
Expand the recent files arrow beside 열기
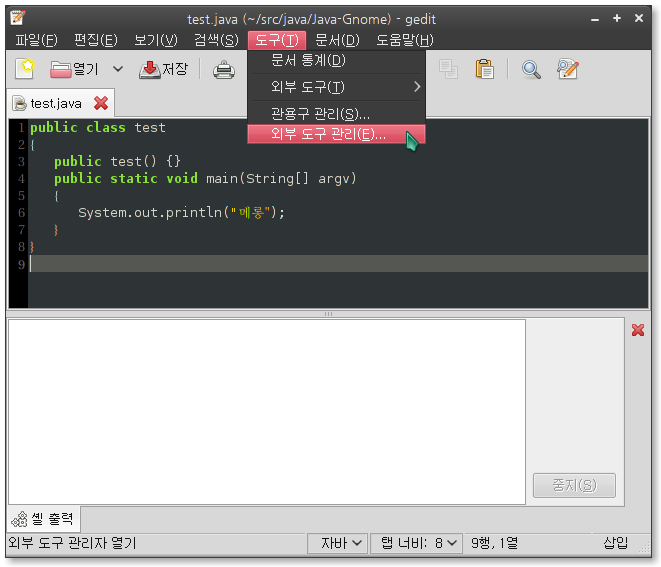(x=118, y=69)
